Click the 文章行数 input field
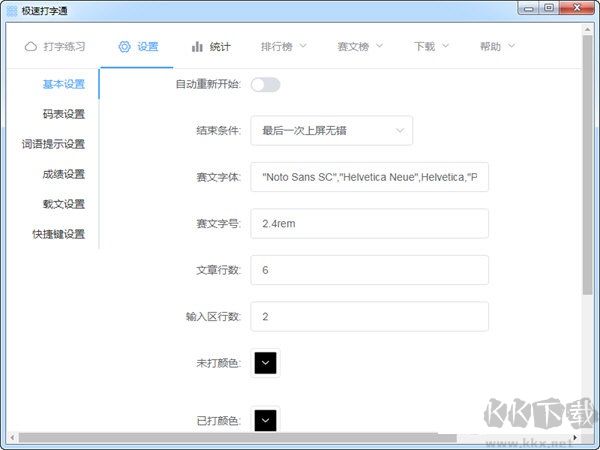 369,270
